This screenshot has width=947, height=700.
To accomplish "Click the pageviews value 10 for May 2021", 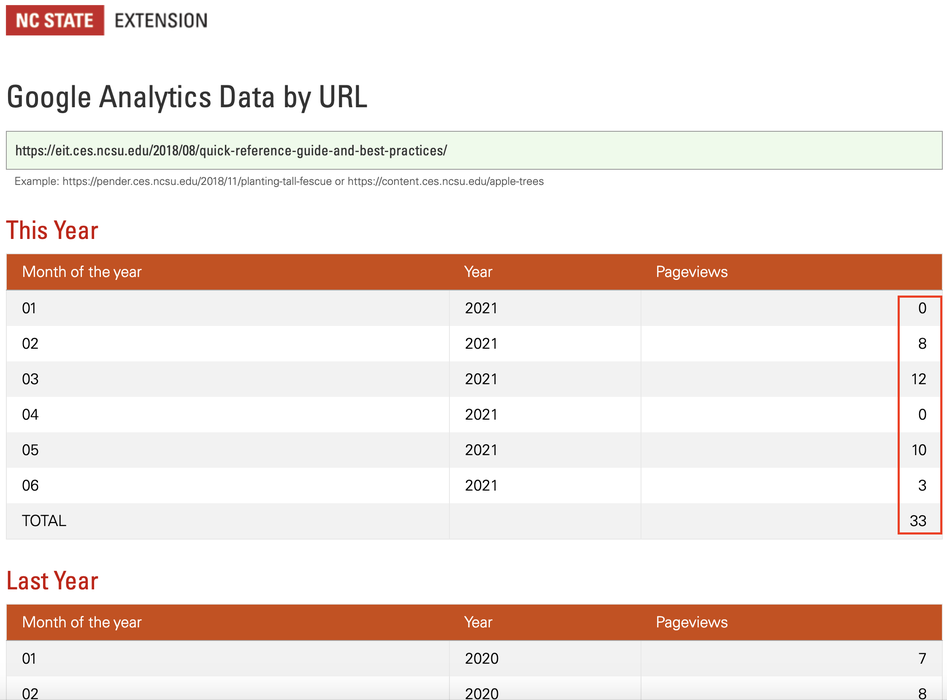I will (x=918, y=450).
